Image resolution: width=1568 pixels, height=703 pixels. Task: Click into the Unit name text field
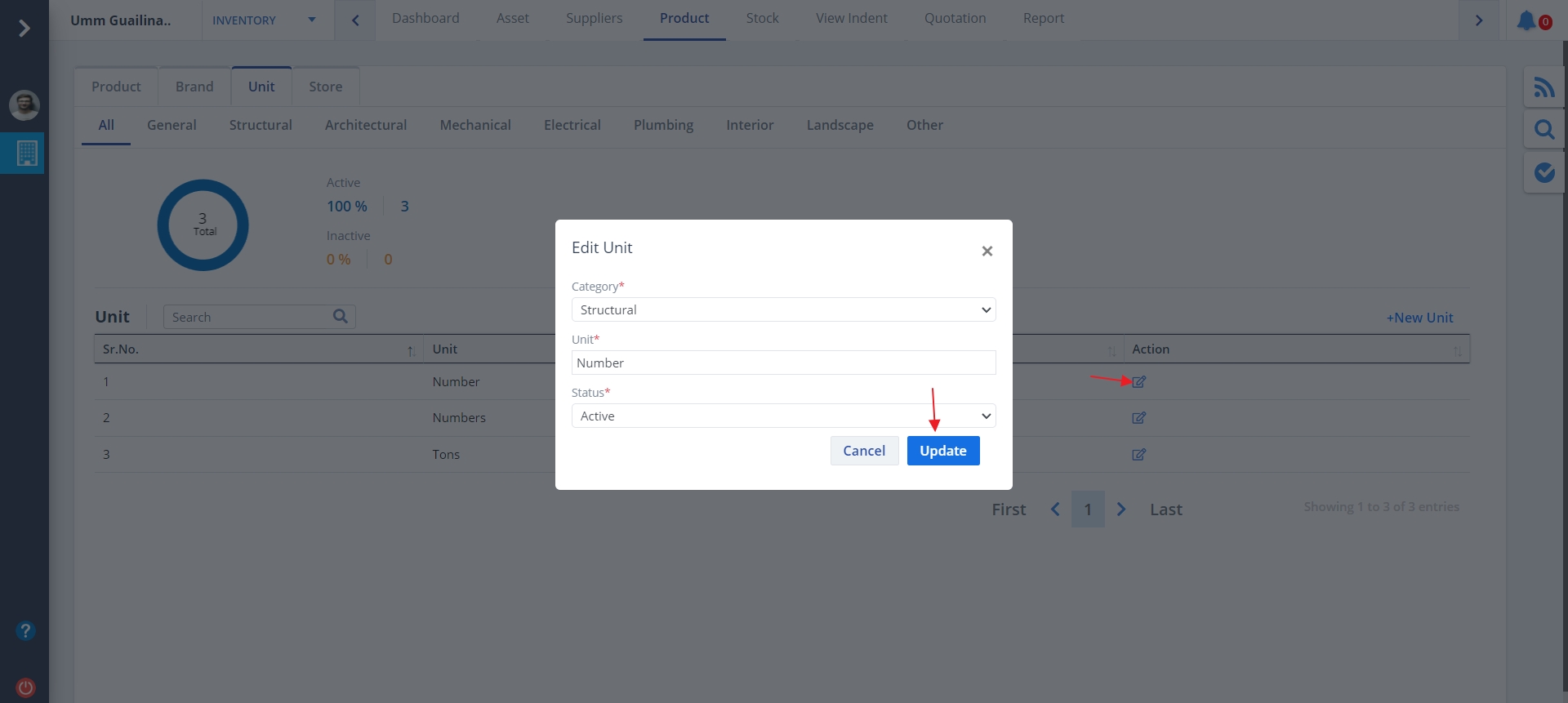click(x=783, y=363)
